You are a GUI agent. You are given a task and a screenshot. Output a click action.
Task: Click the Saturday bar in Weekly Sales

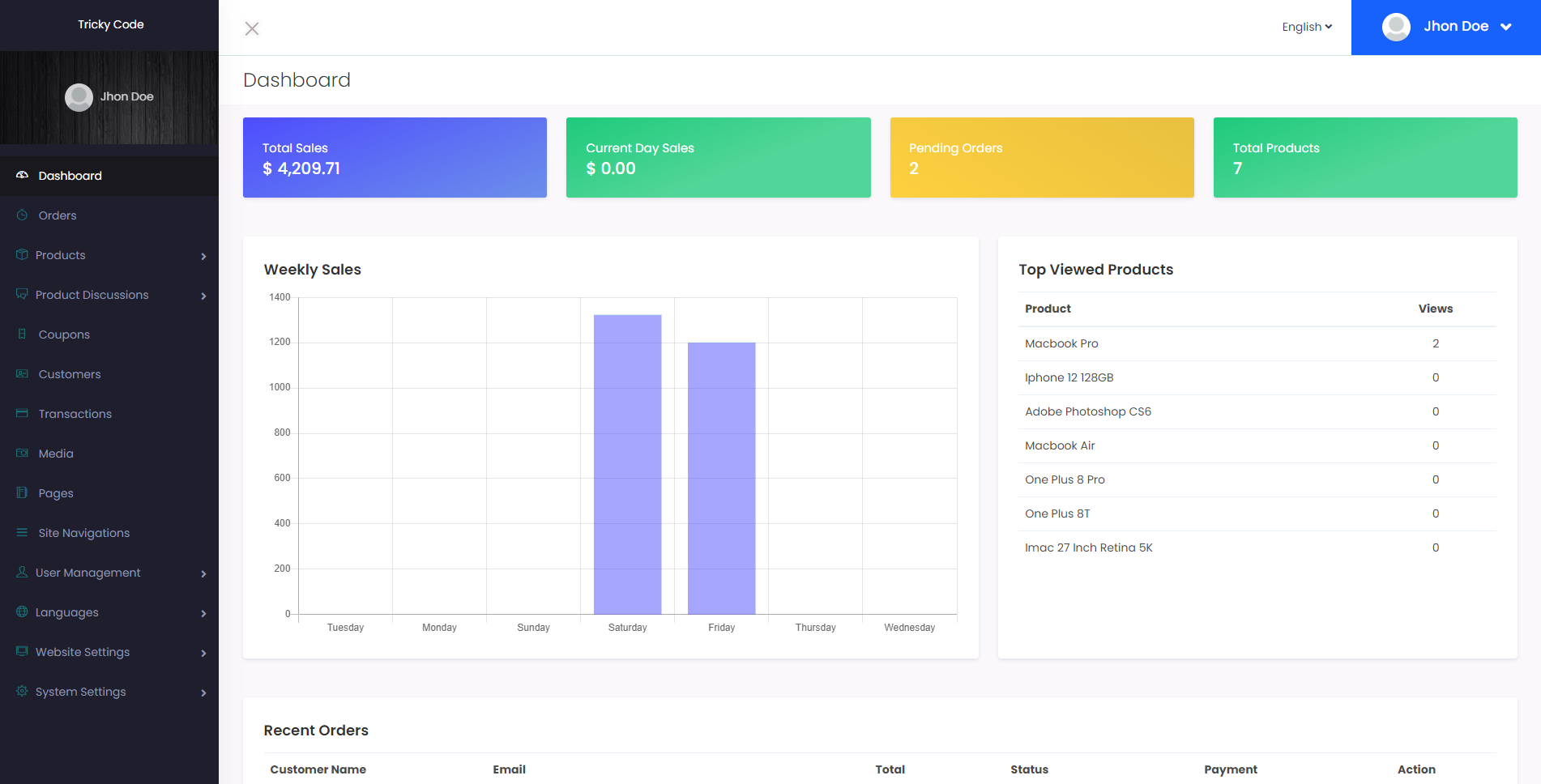[627, 464]
